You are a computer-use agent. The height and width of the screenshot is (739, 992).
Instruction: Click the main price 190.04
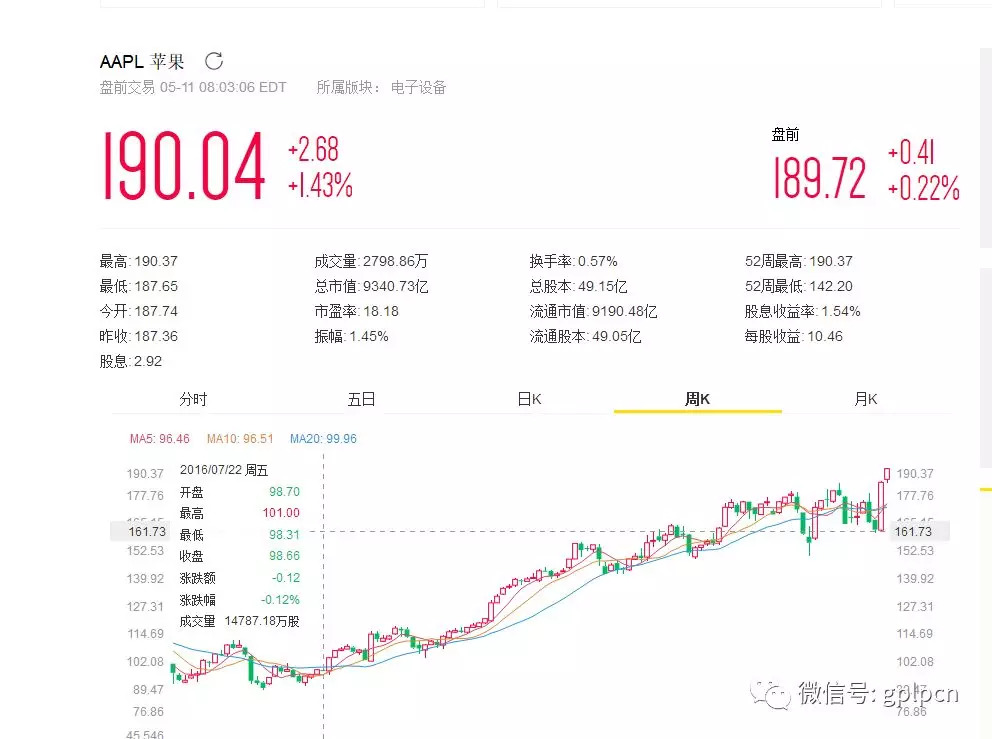(183, 166)
